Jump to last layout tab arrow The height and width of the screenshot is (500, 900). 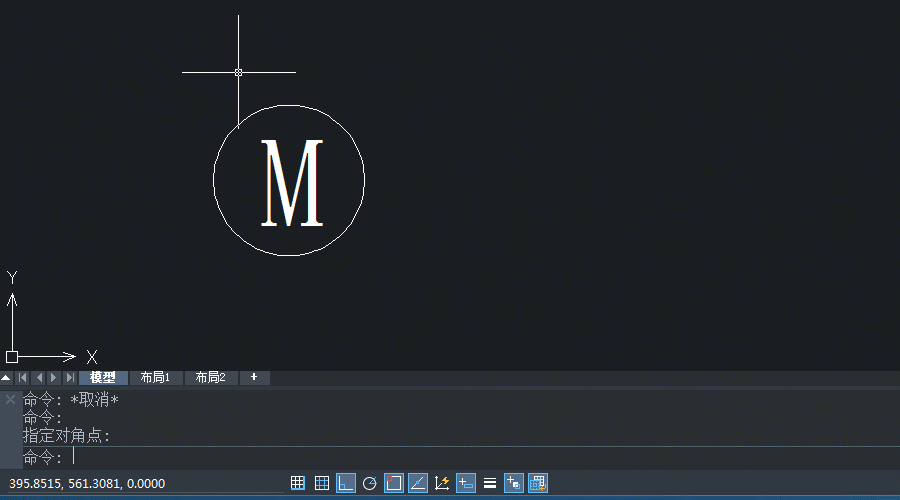[x=70, y=378]
